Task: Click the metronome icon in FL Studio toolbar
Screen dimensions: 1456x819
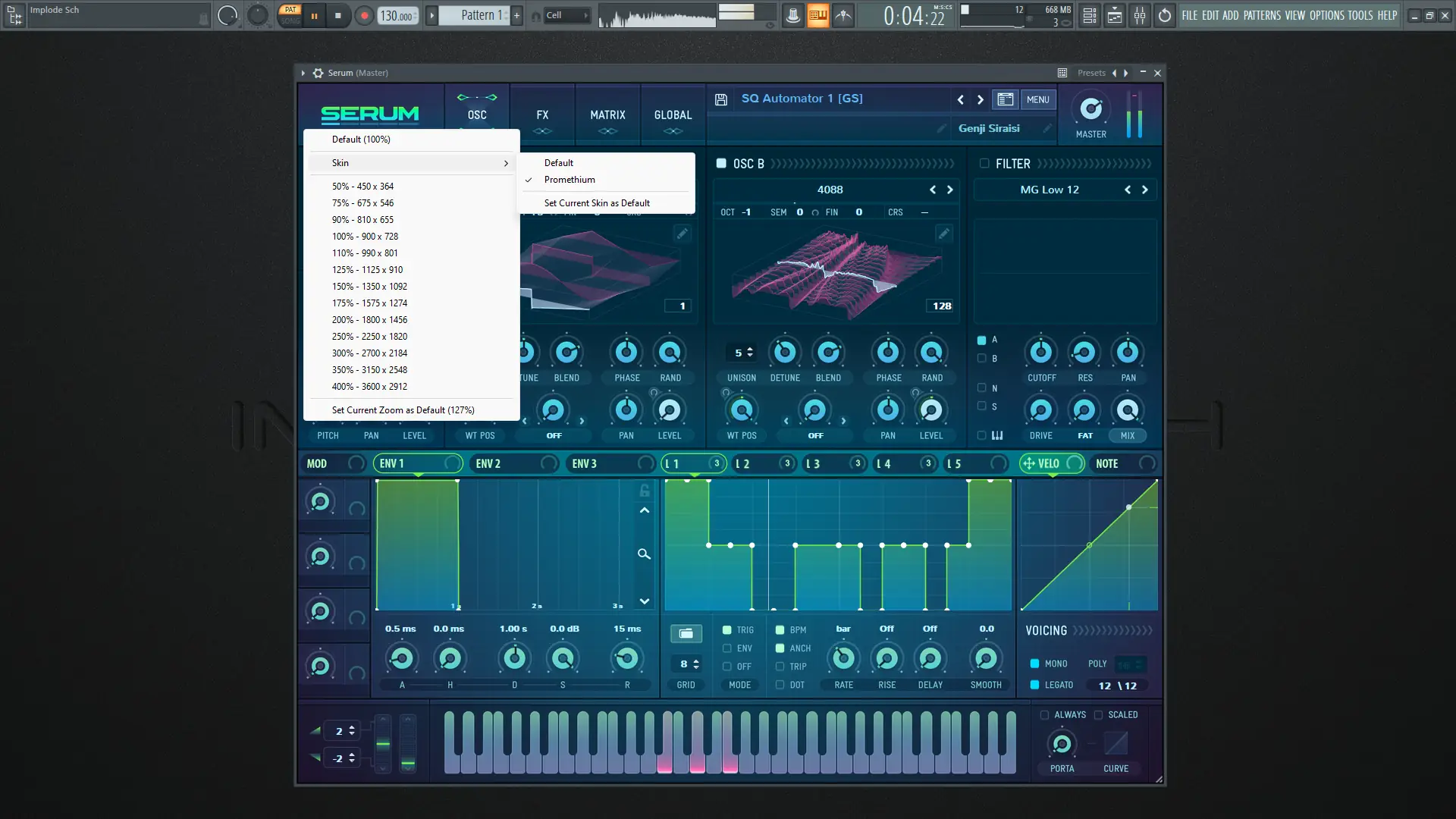Action: 792,15
